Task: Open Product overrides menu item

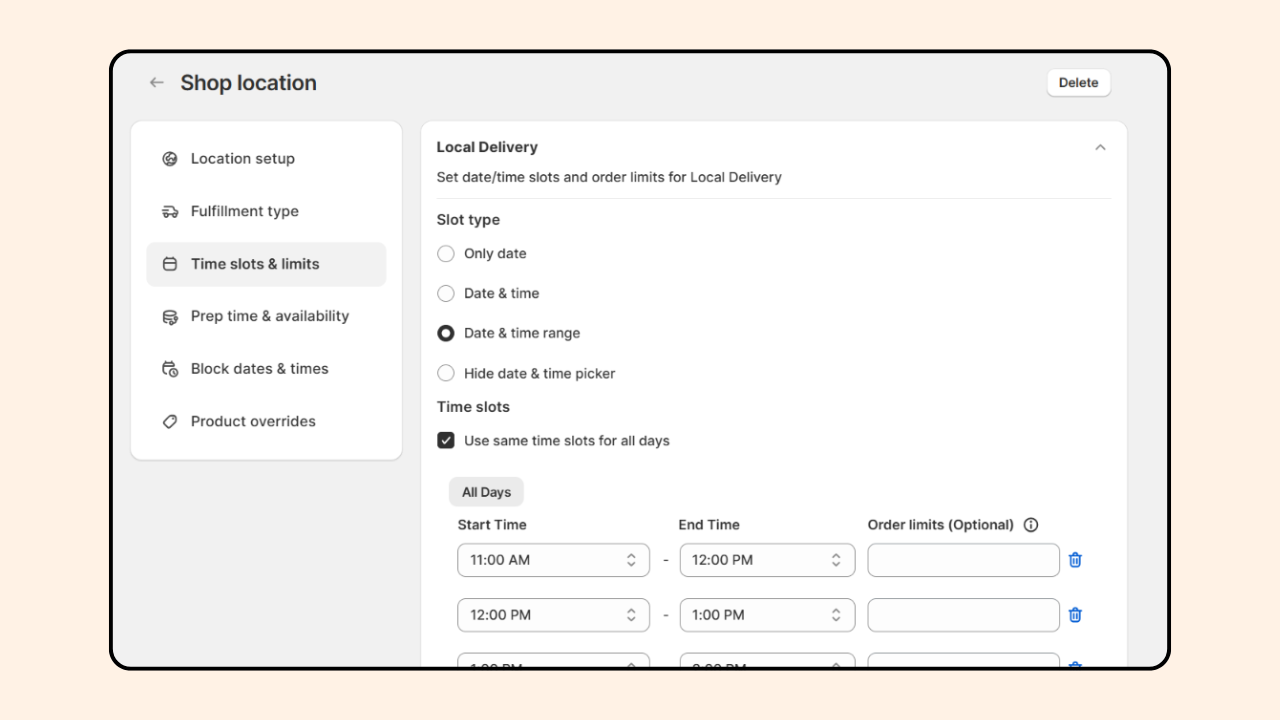Action: coord(266,422)
